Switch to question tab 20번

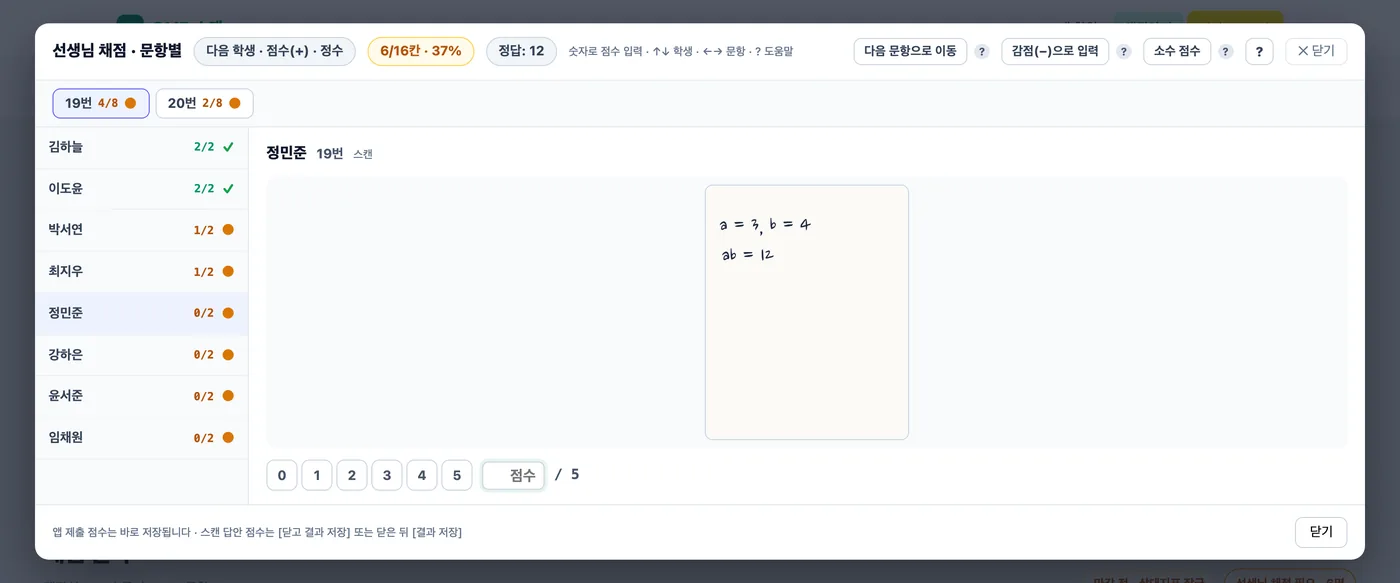pyautogui.click(x=204, y=103)
